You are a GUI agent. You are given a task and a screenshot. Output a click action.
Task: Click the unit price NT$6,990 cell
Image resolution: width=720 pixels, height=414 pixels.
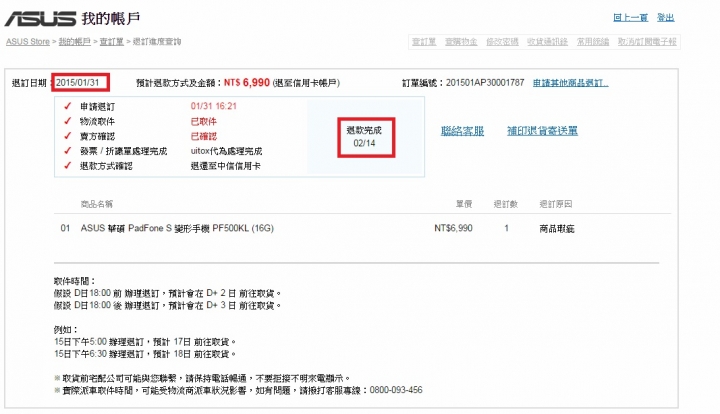[453, 228]
